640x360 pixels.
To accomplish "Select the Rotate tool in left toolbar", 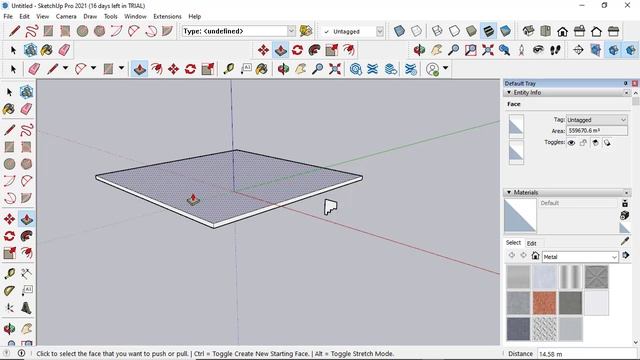I will coord(9,236).
